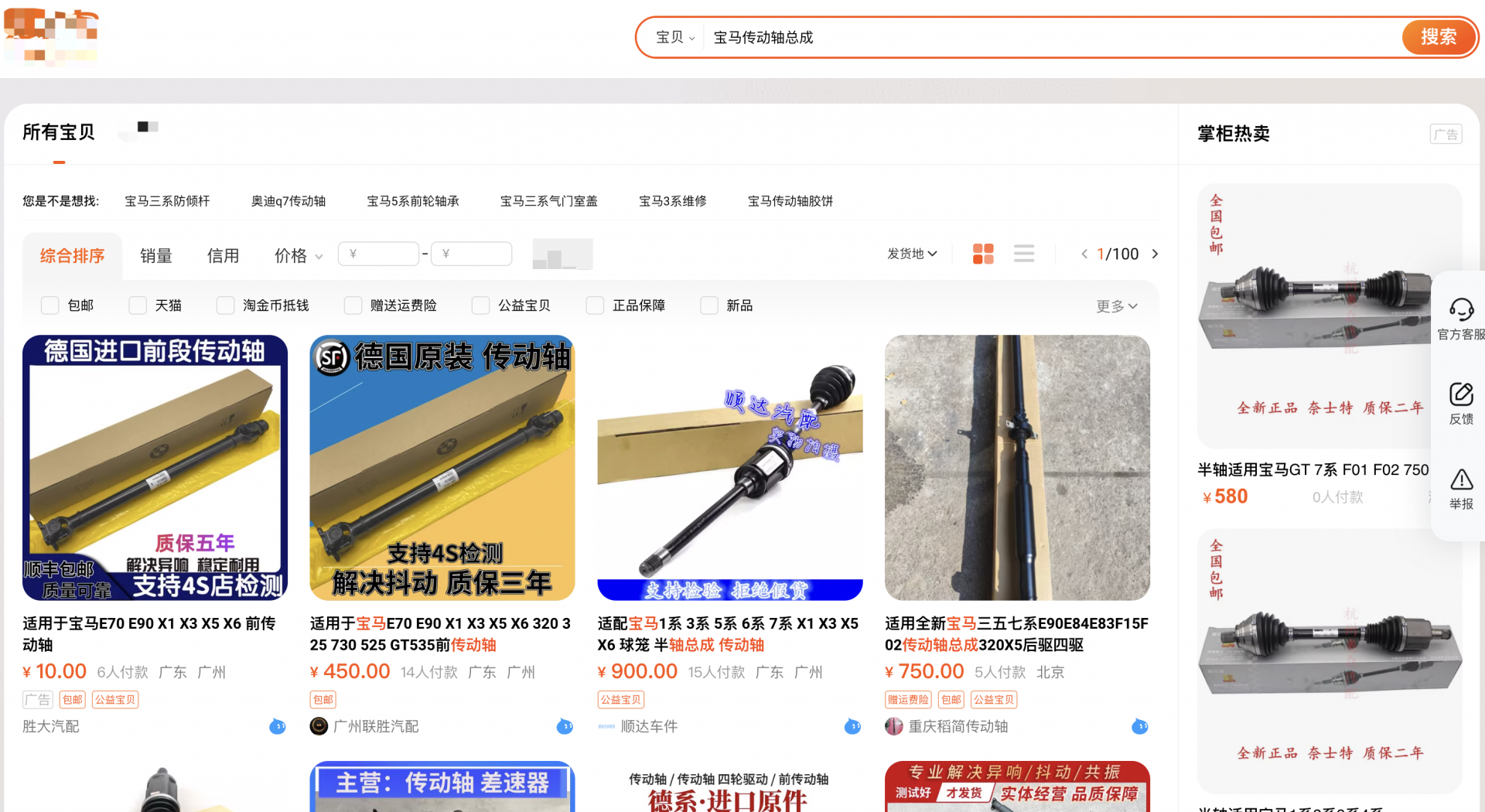Enable the 包邮 free shipping checkbox

click(50, 305)
